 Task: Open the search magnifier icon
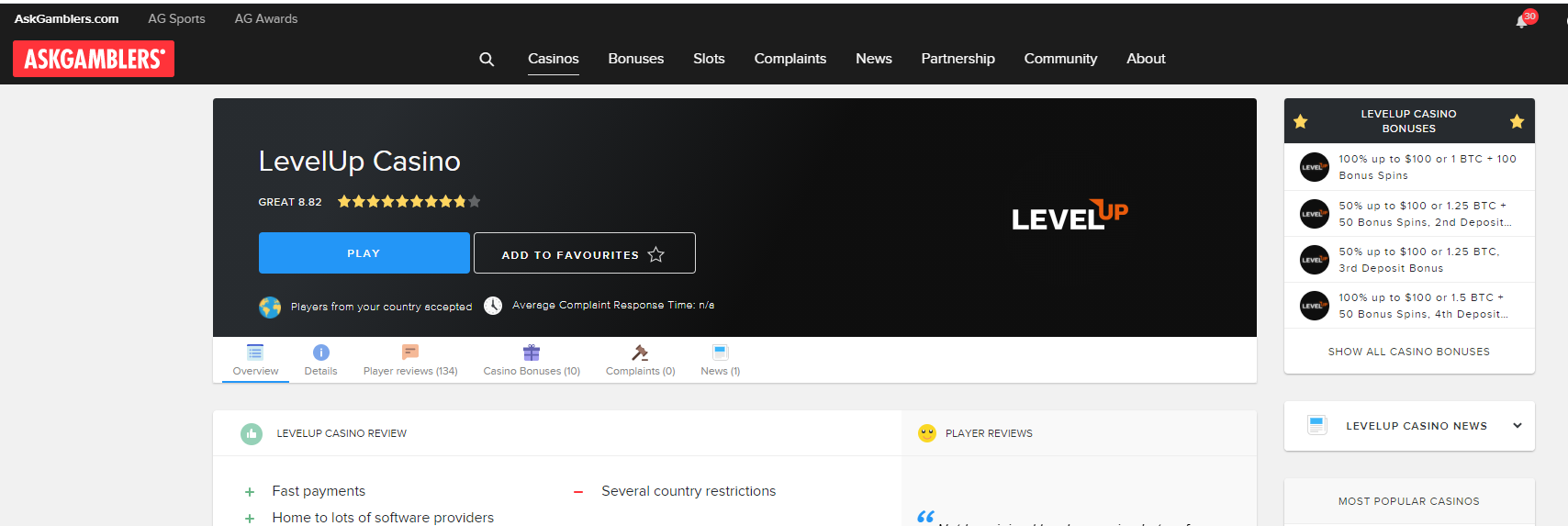[487, 59]
